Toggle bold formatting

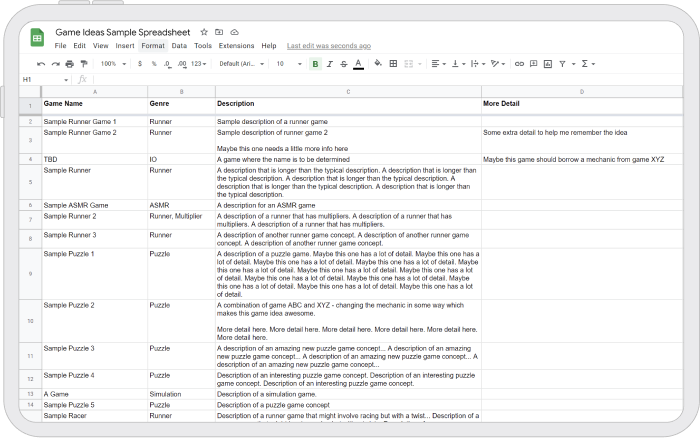[x=315, y=63]
